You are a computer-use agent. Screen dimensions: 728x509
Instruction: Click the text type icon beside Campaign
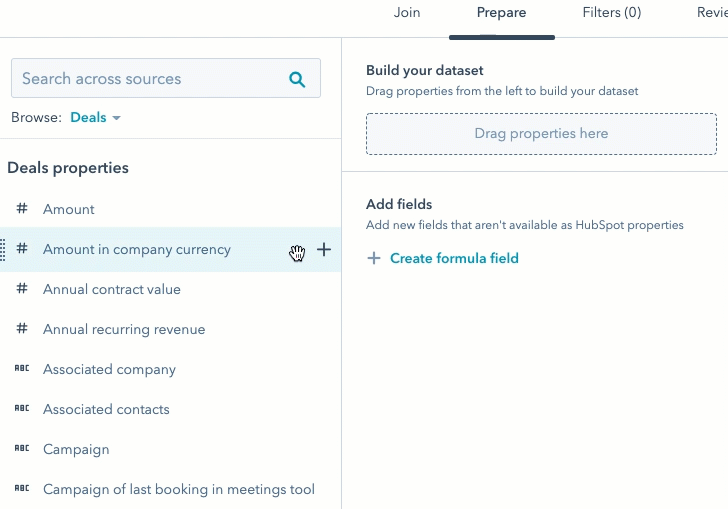(22, 449)
